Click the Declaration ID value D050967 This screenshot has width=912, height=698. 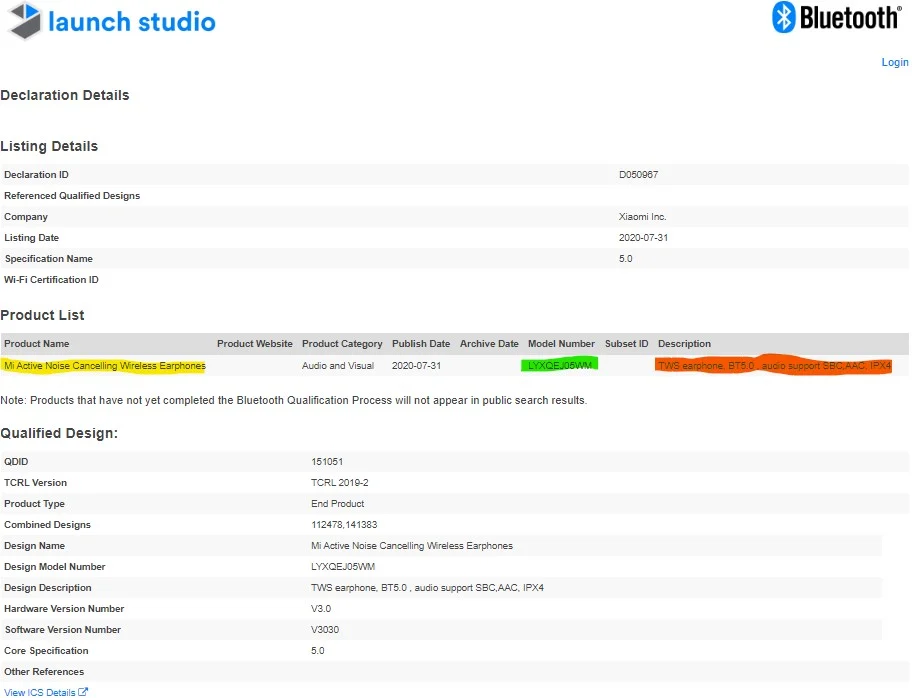[638, 175]
